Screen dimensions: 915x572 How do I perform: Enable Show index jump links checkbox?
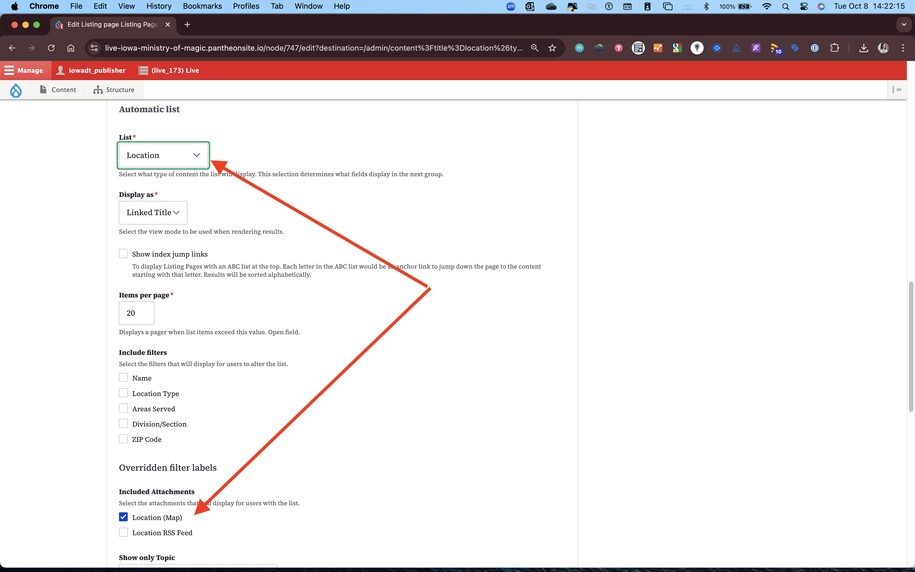coord(123,253)
